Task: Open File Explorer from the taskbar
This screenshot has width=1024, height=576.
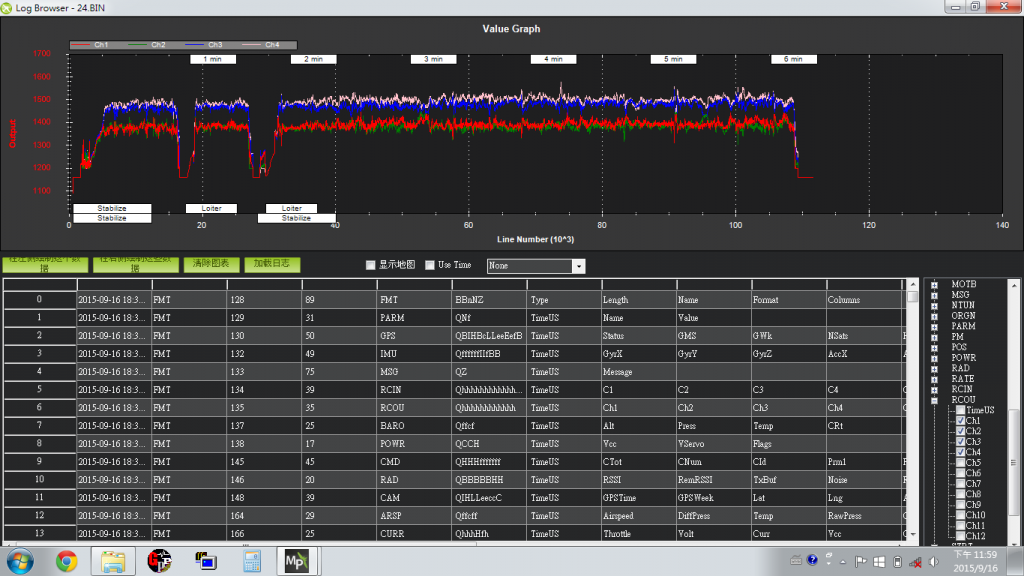Action: (113, 561)
